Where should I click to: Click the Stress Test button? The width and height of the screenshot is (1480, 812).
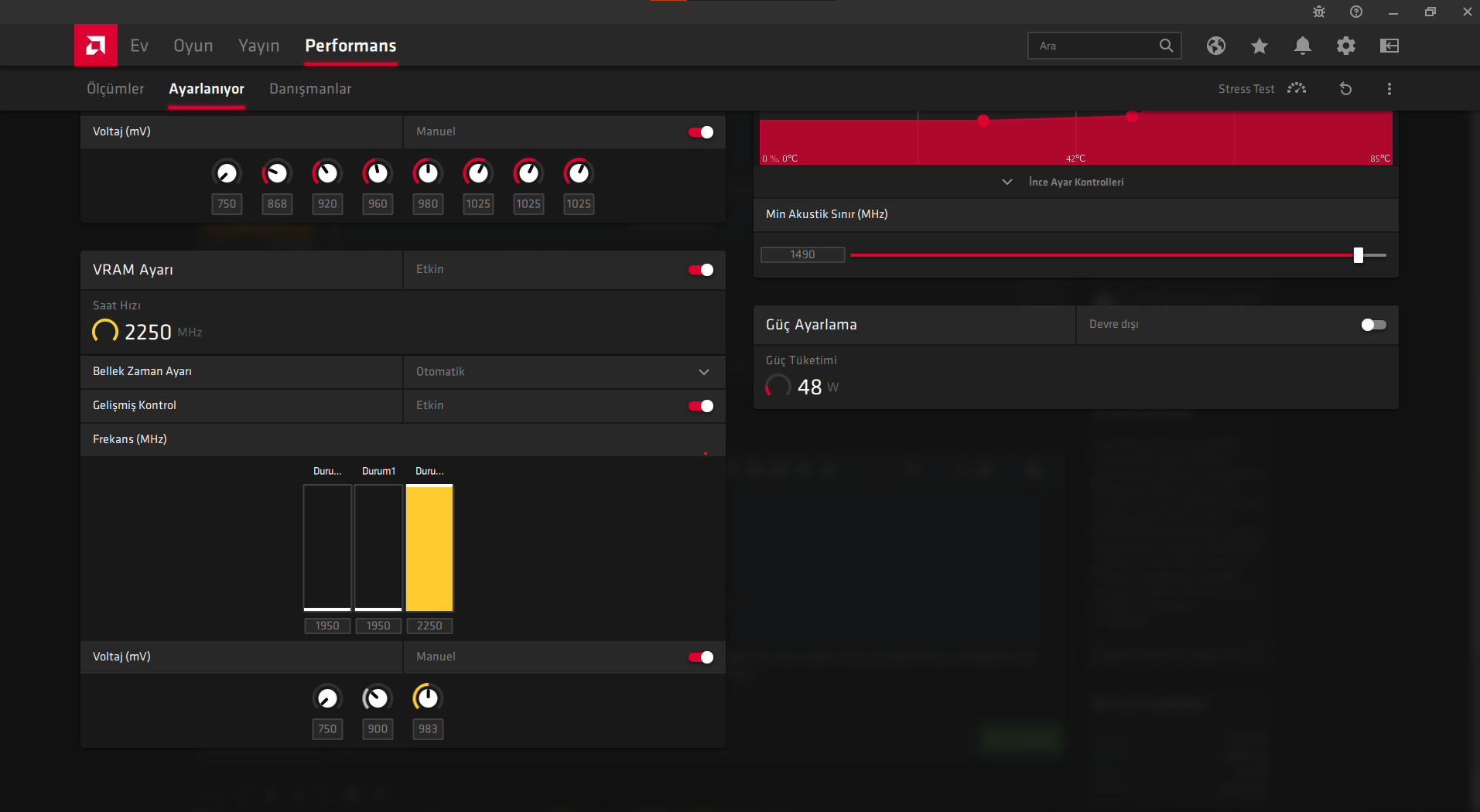click(1246, 89)
